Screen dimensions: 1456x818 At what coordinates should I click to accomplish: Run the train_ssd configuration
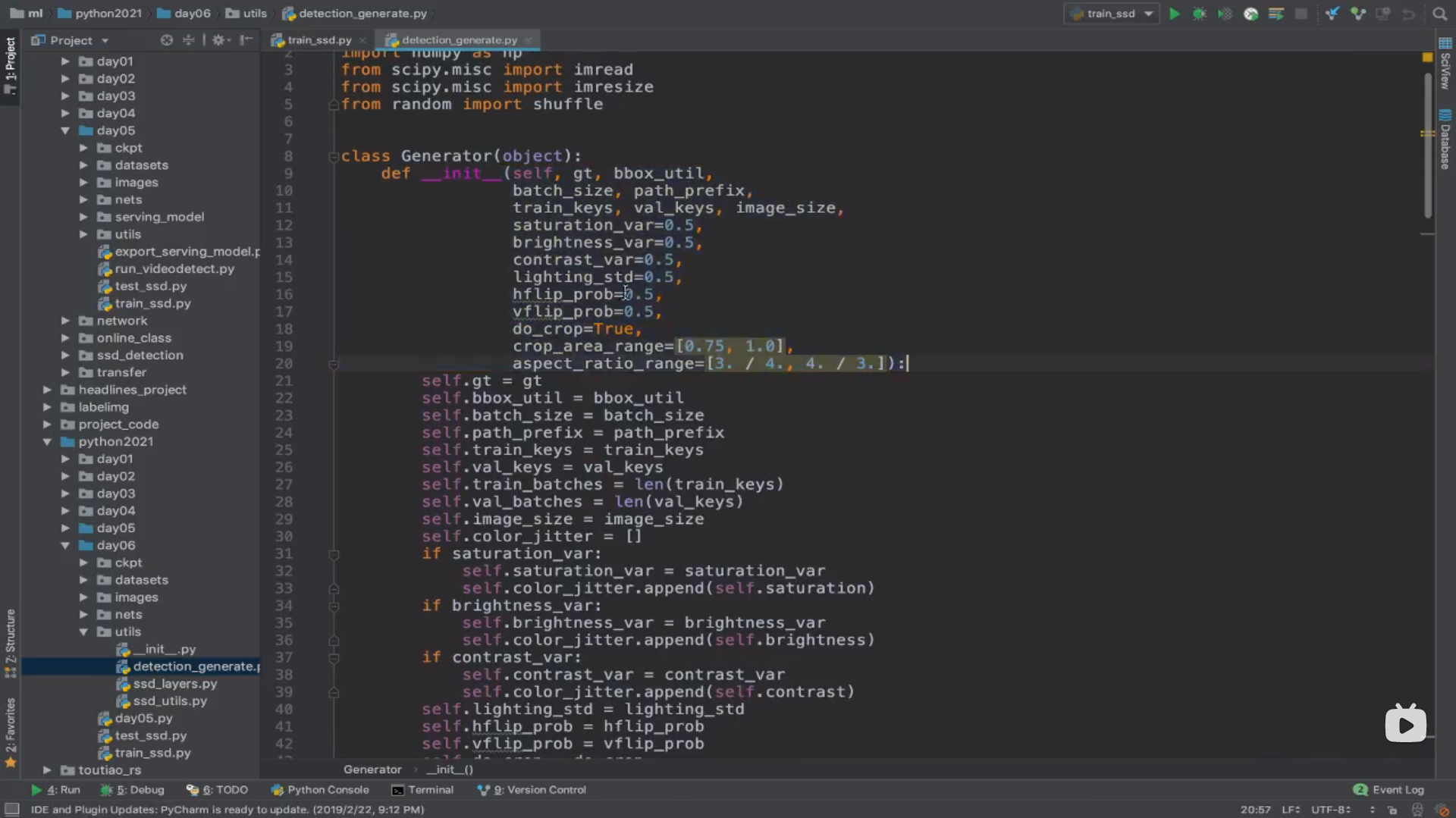pyautogui.click(x=1174, y=14)
